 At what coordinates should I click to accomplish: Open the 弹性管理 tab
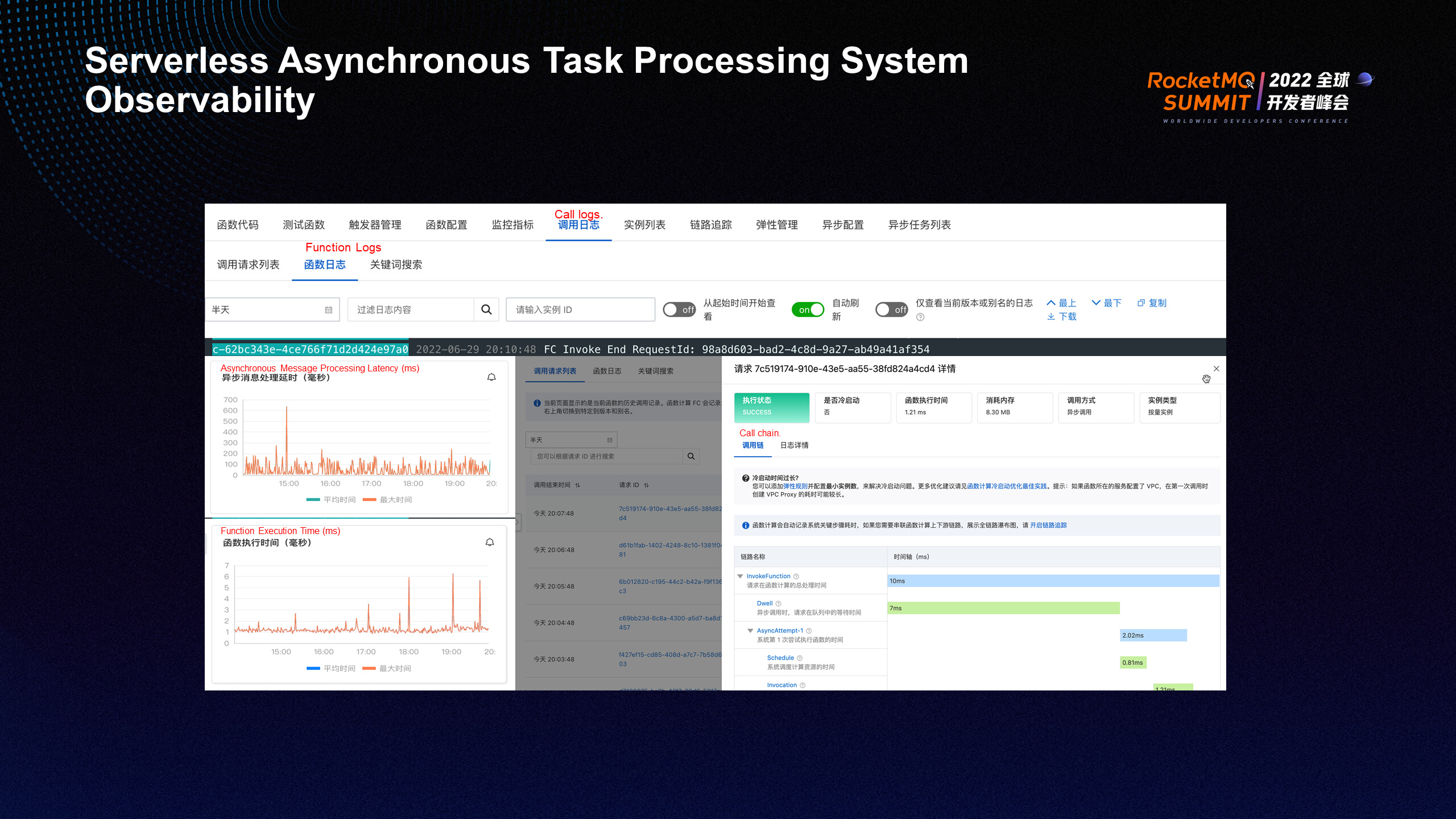tap(777, 225)
